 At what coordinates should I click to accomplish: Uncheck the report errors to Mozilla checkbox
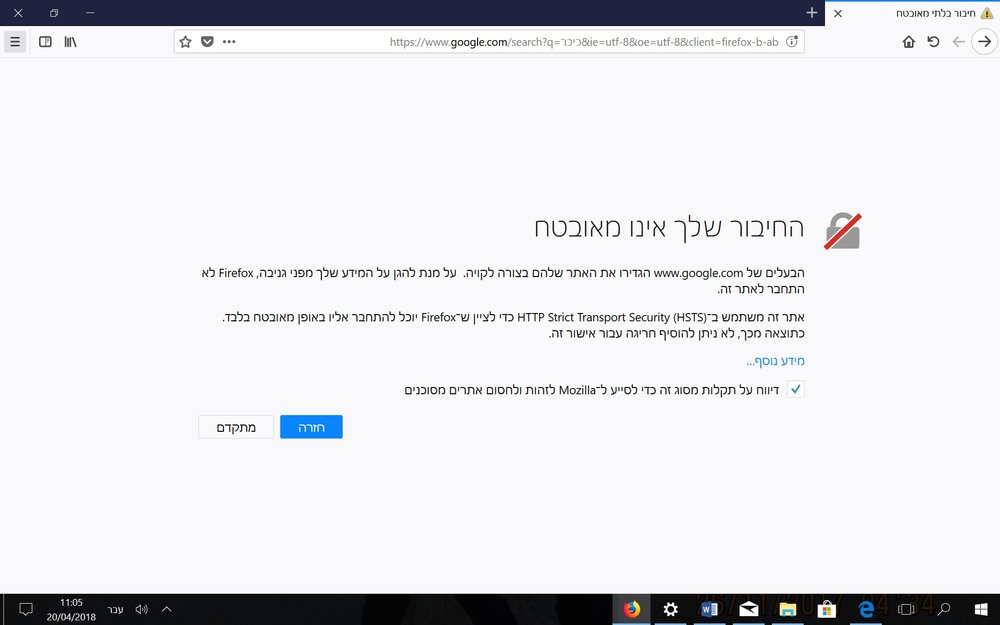click(x=796, y=389)
